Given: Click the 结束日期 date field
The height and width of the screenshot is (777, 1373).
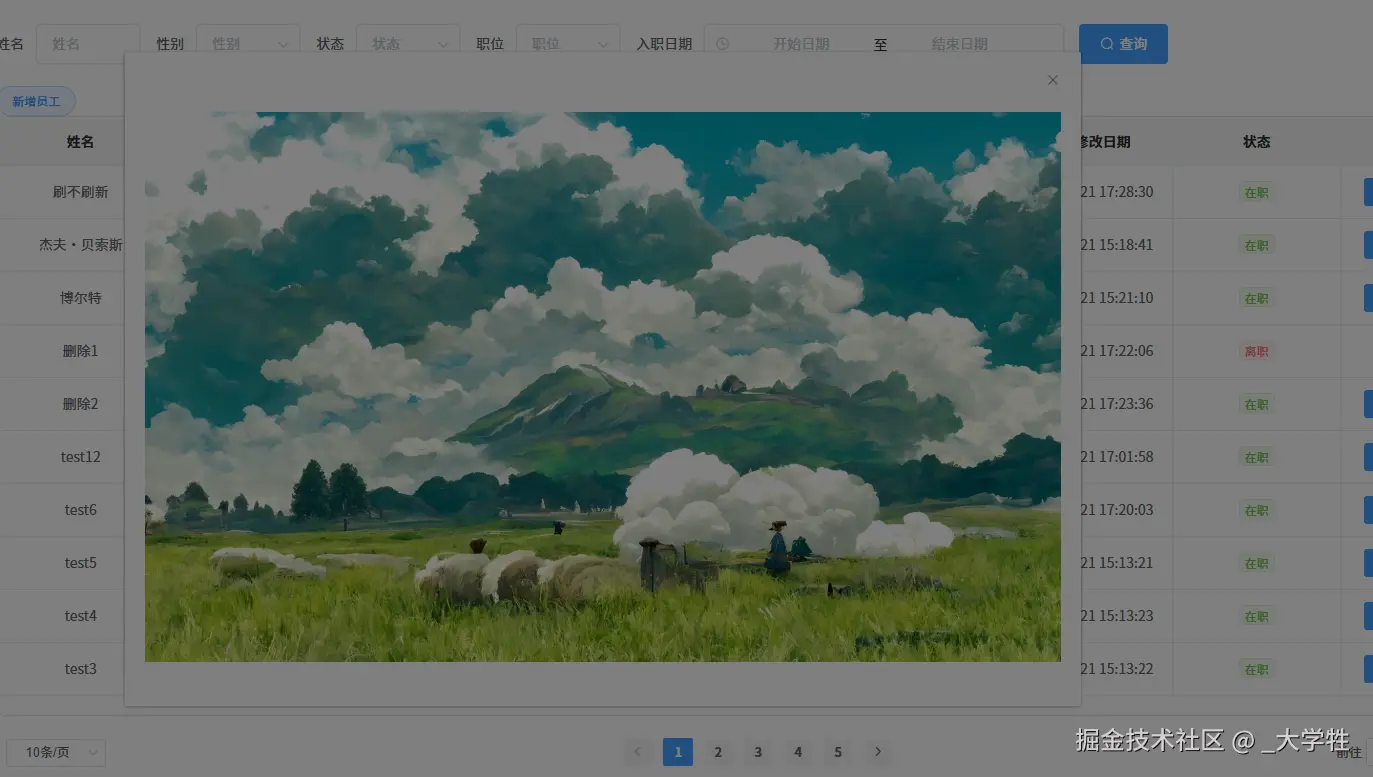Looking at the screenshot, I should (x=959, y=44).
